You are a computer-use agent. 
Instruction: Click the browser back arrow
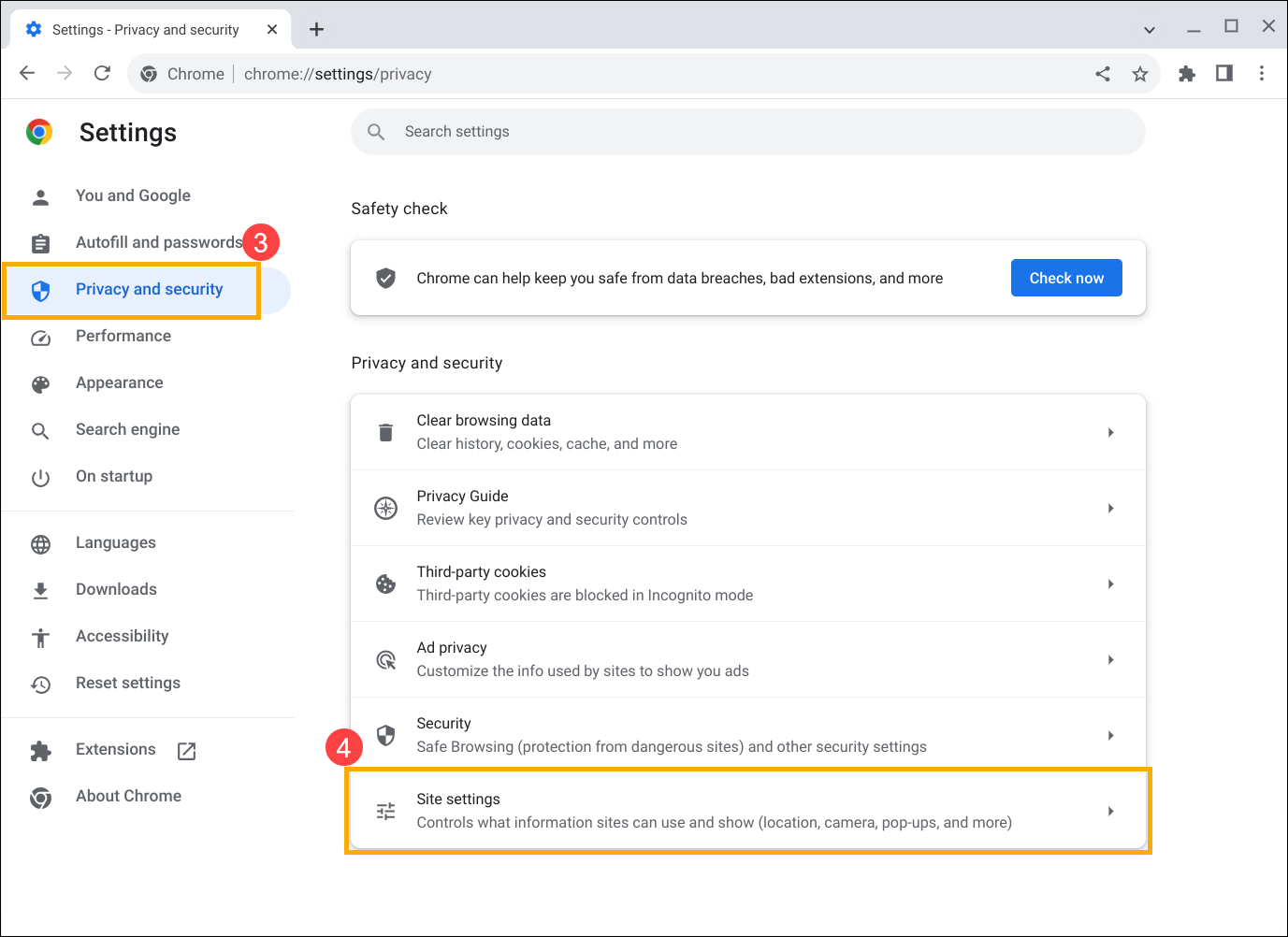[27, 73]
